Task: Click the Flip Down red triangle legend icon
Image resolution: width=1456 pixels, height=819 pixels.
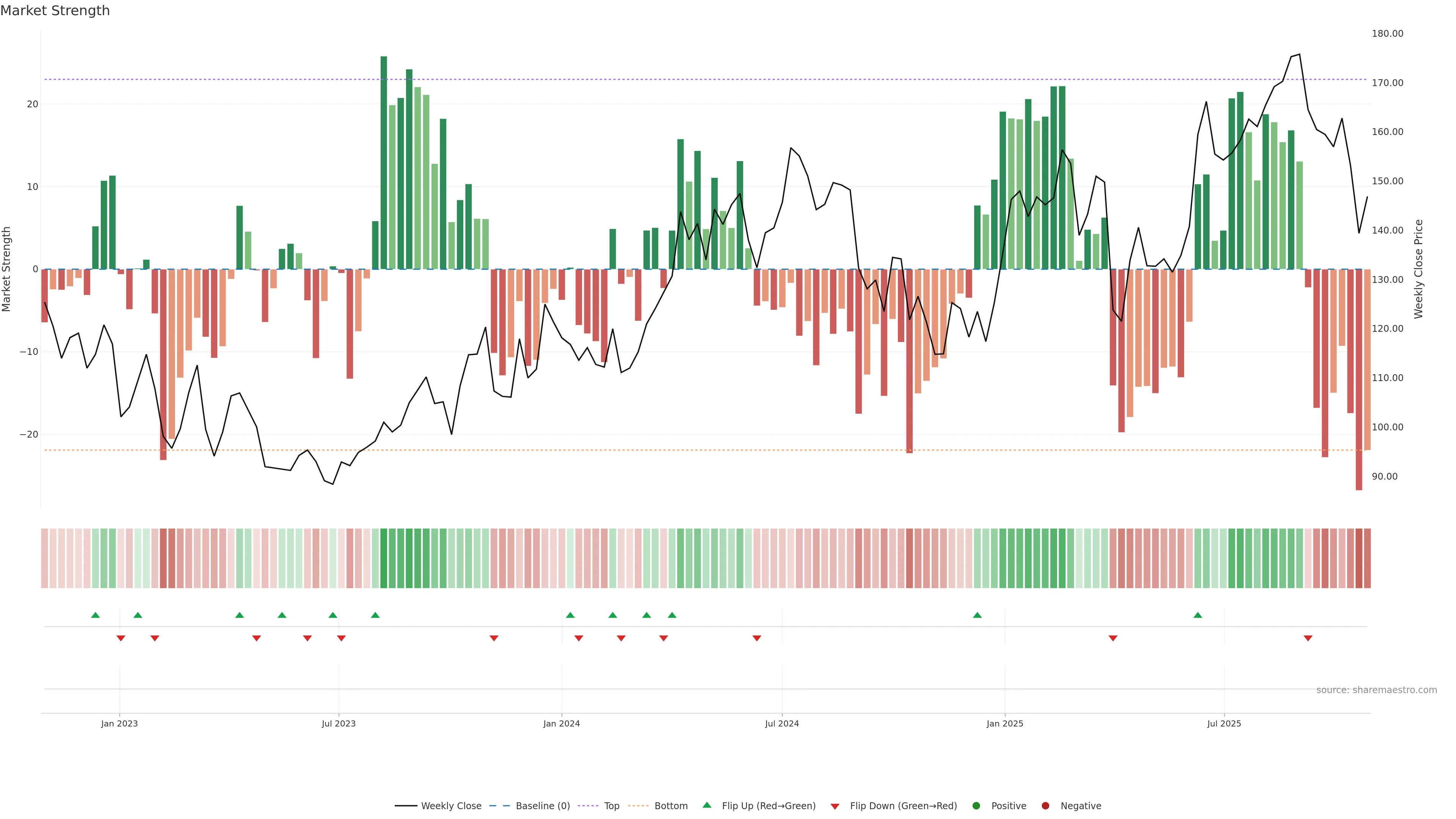Action: tap(835, 806)
